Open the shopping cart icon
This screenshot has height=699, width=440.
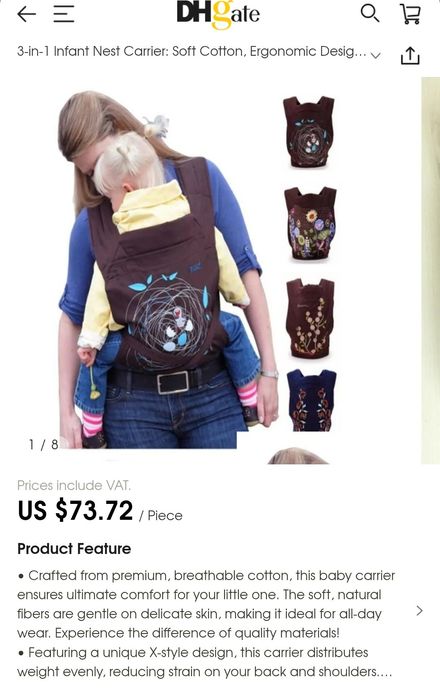pos(410,14)
